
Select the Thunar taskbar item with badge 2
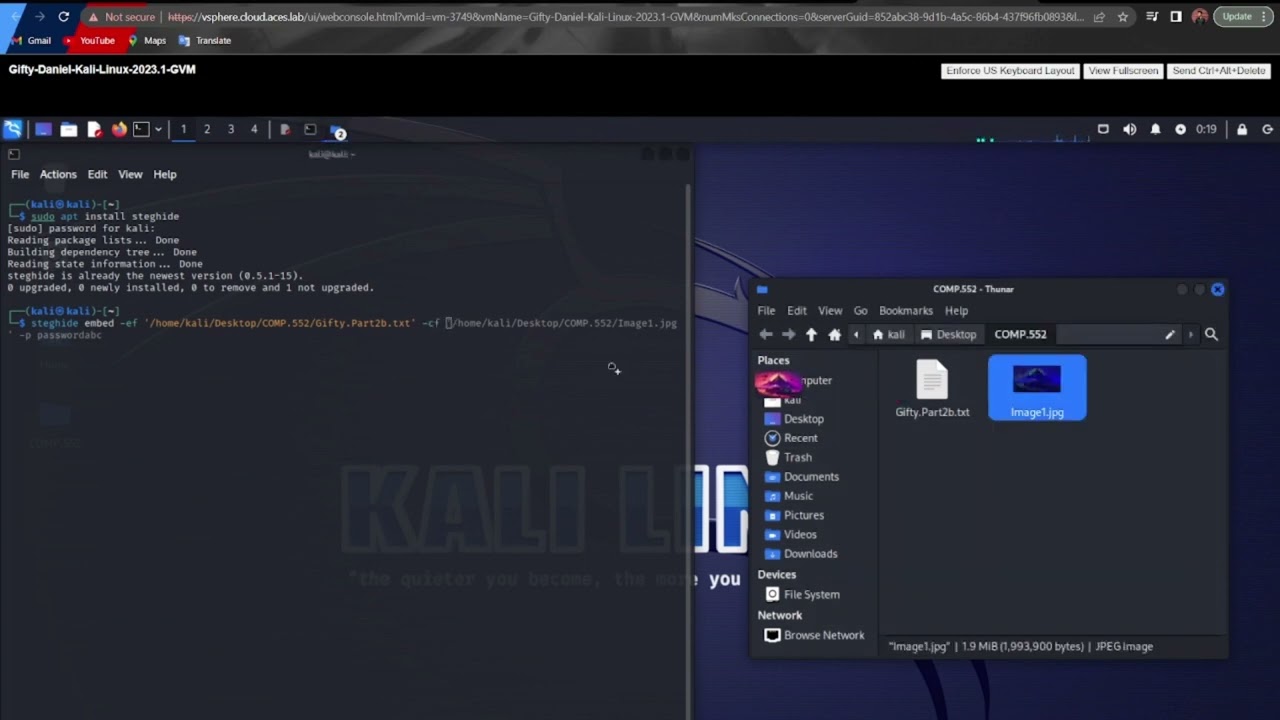338,131
